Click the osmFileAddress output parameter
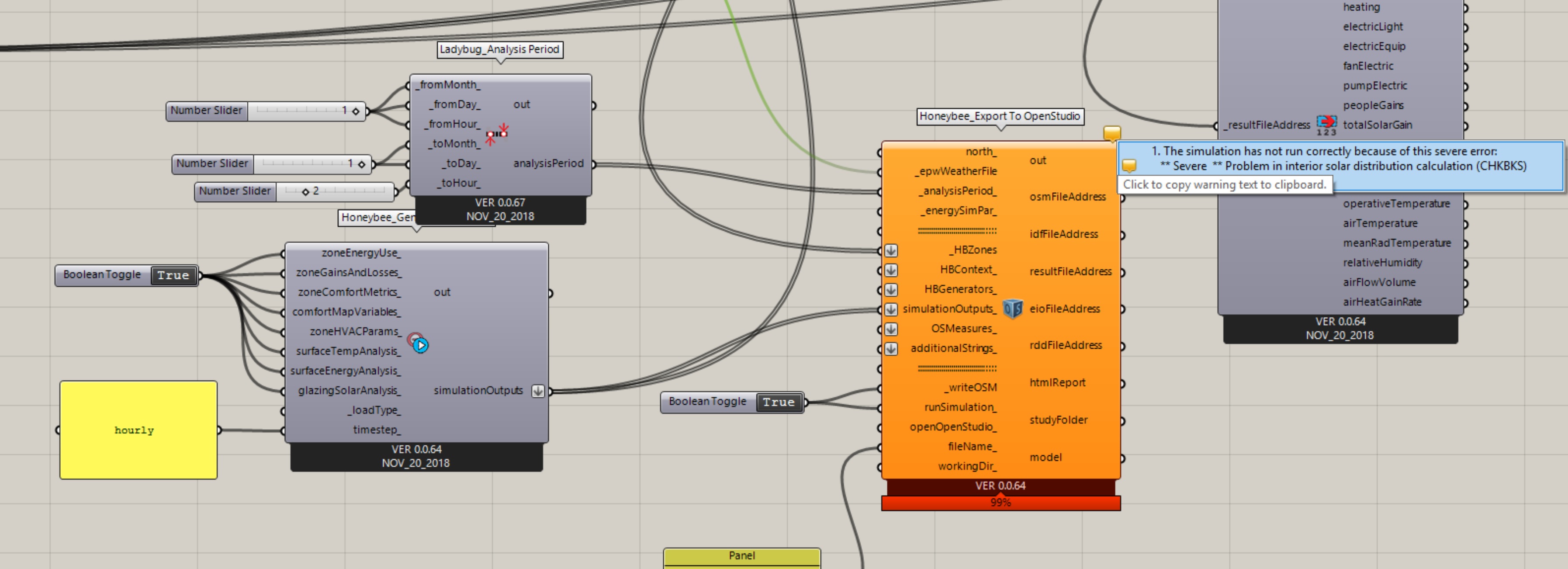The image size is (1568, 569). [x=1068, y=197]
